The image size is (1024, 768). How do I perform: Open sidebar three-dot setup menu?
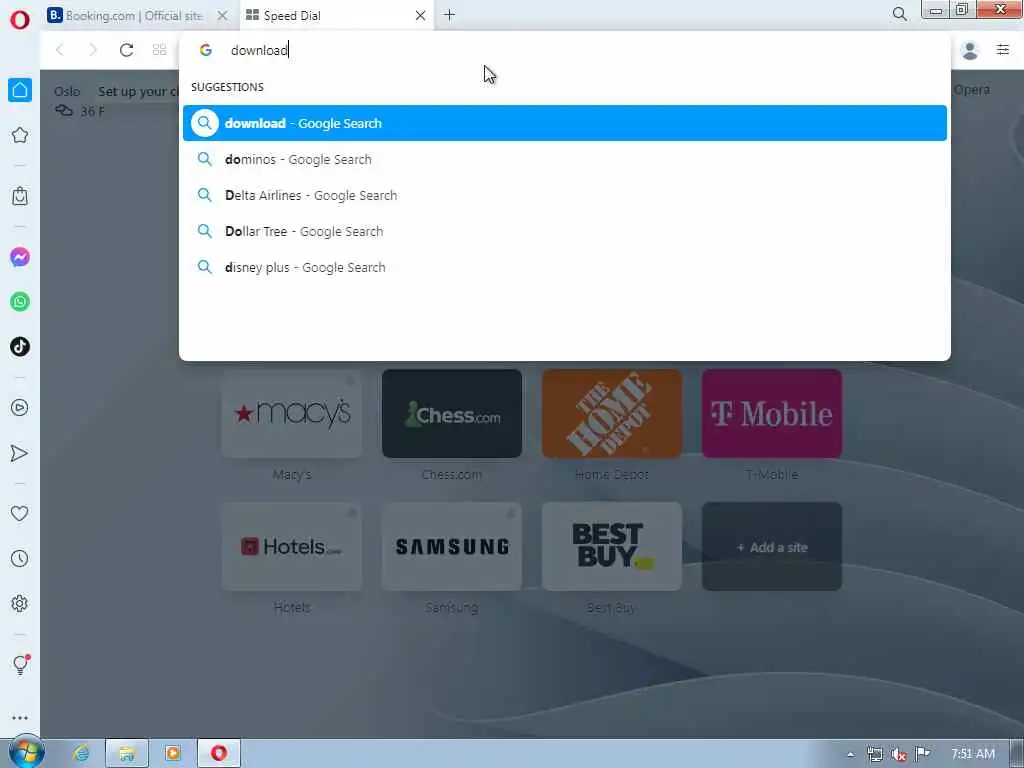coord(20,718)
